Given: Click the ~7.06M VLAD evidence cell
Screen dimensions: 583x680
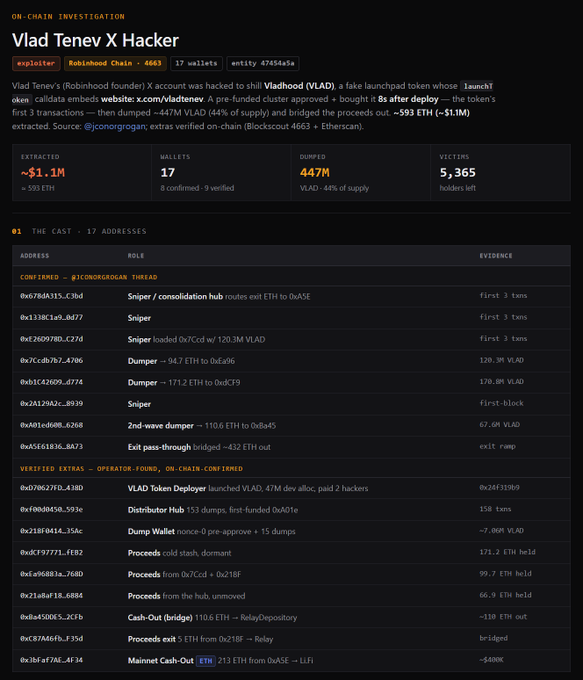Looking at the screenshot, I should click(x=501, y=531).
